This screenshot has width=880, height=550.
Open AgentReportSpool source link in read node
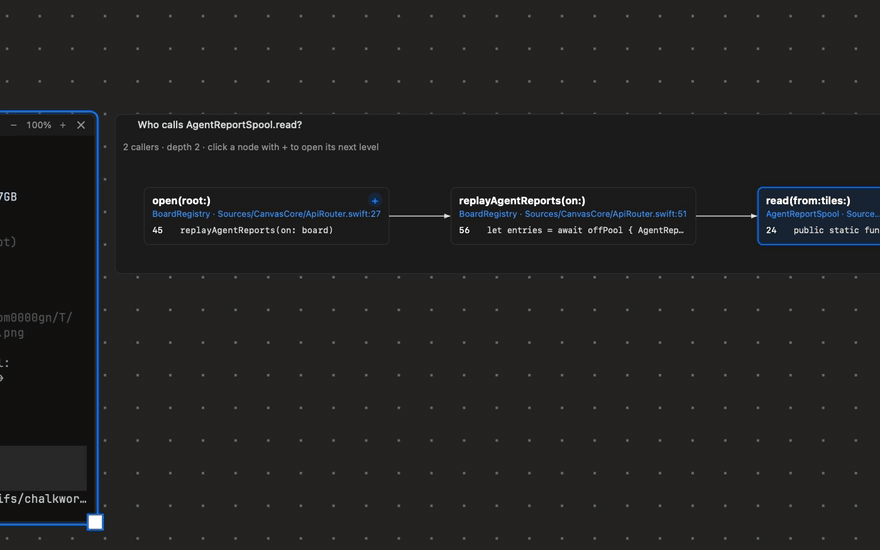click(x=822, y=214)
